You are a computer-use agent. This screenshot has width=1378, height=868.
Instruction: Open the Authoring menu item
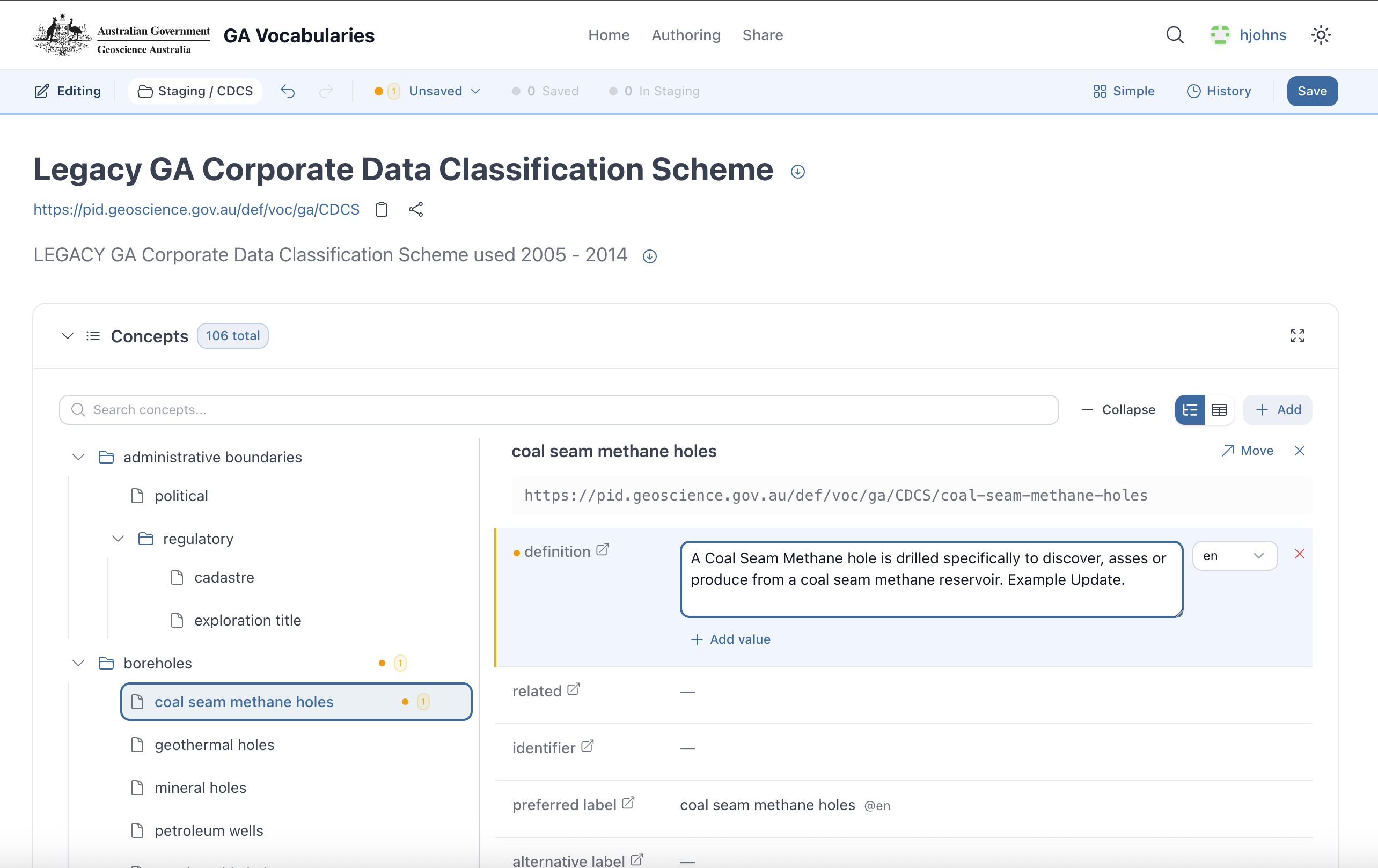point(686,35)
